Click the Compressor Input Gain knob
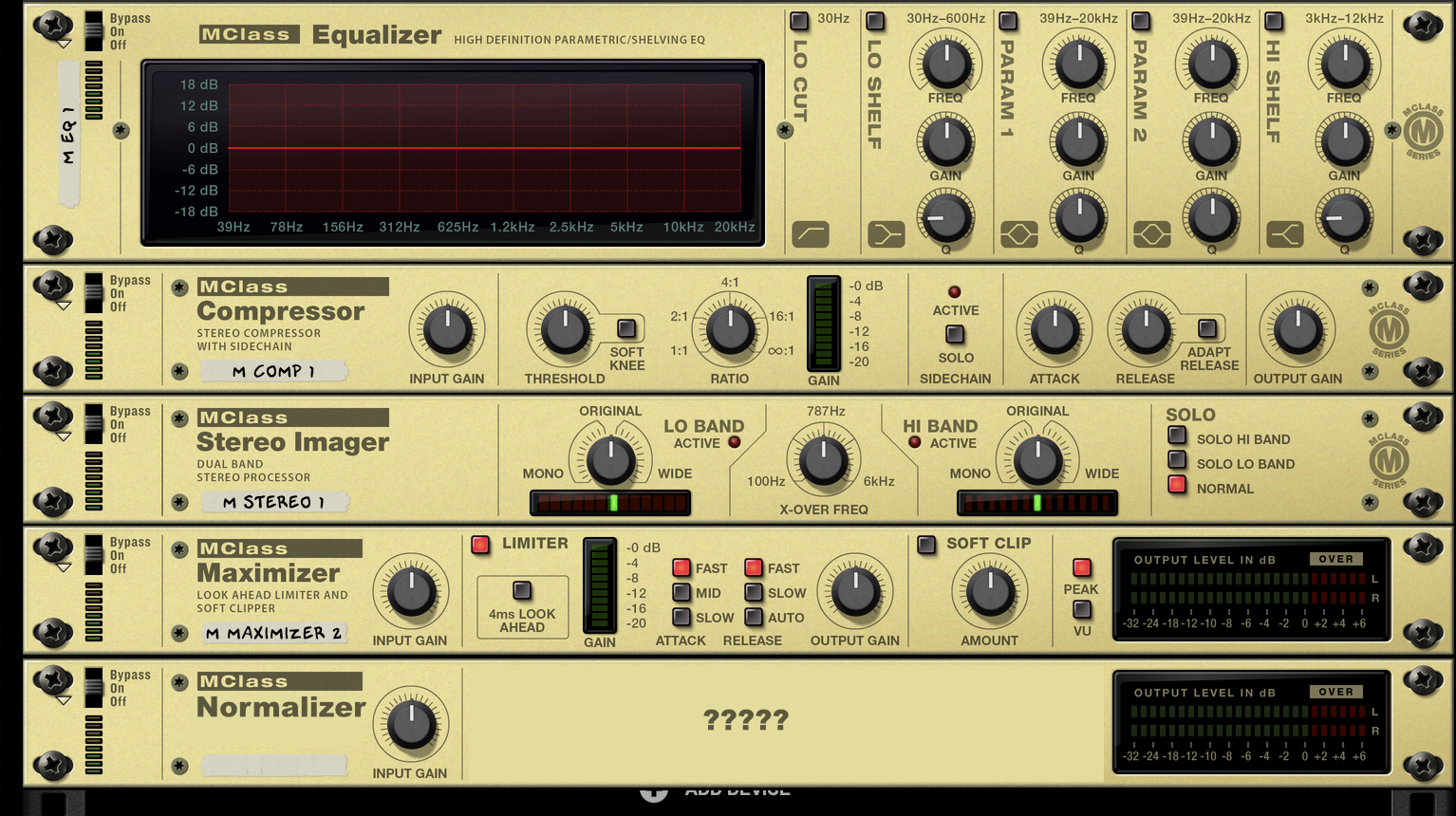The width and height of the screenshot is (1456, 816). tap(447, 329)
